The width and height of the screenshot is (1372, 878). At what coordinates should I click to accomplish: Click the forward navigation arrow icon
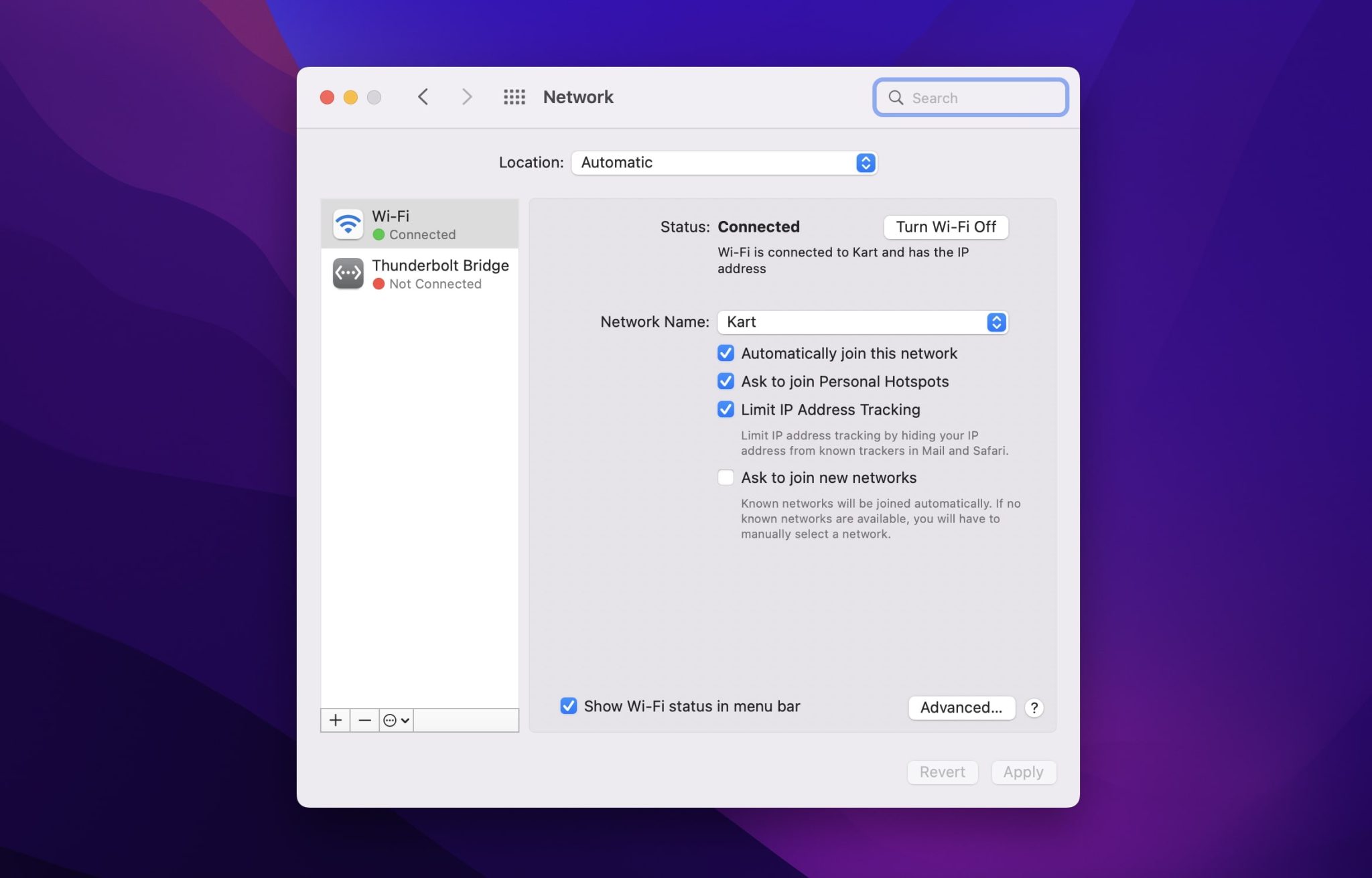(x=465, y=97)
